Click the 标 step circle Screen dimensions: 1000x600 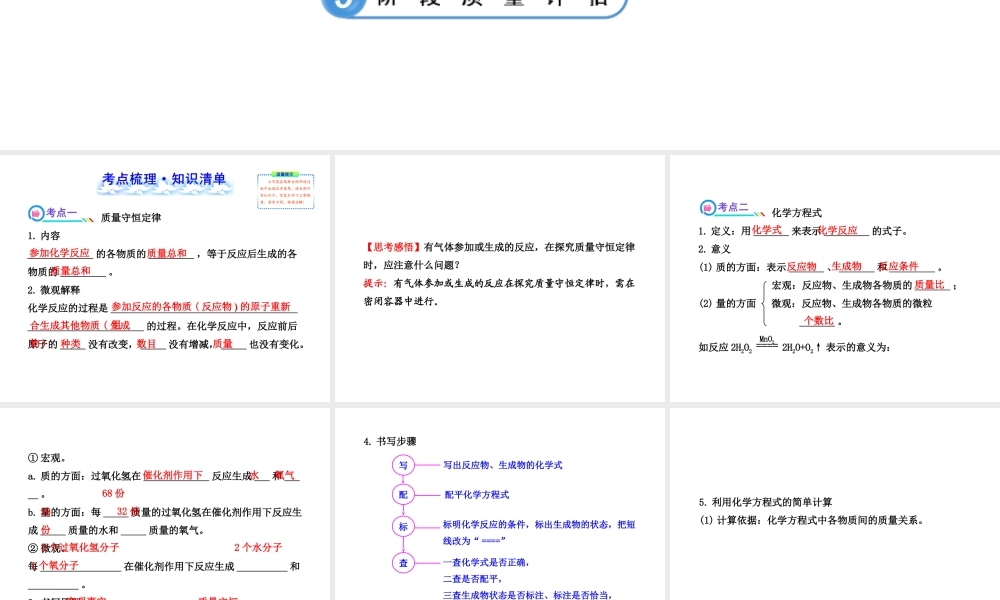(x=403, y=526)
